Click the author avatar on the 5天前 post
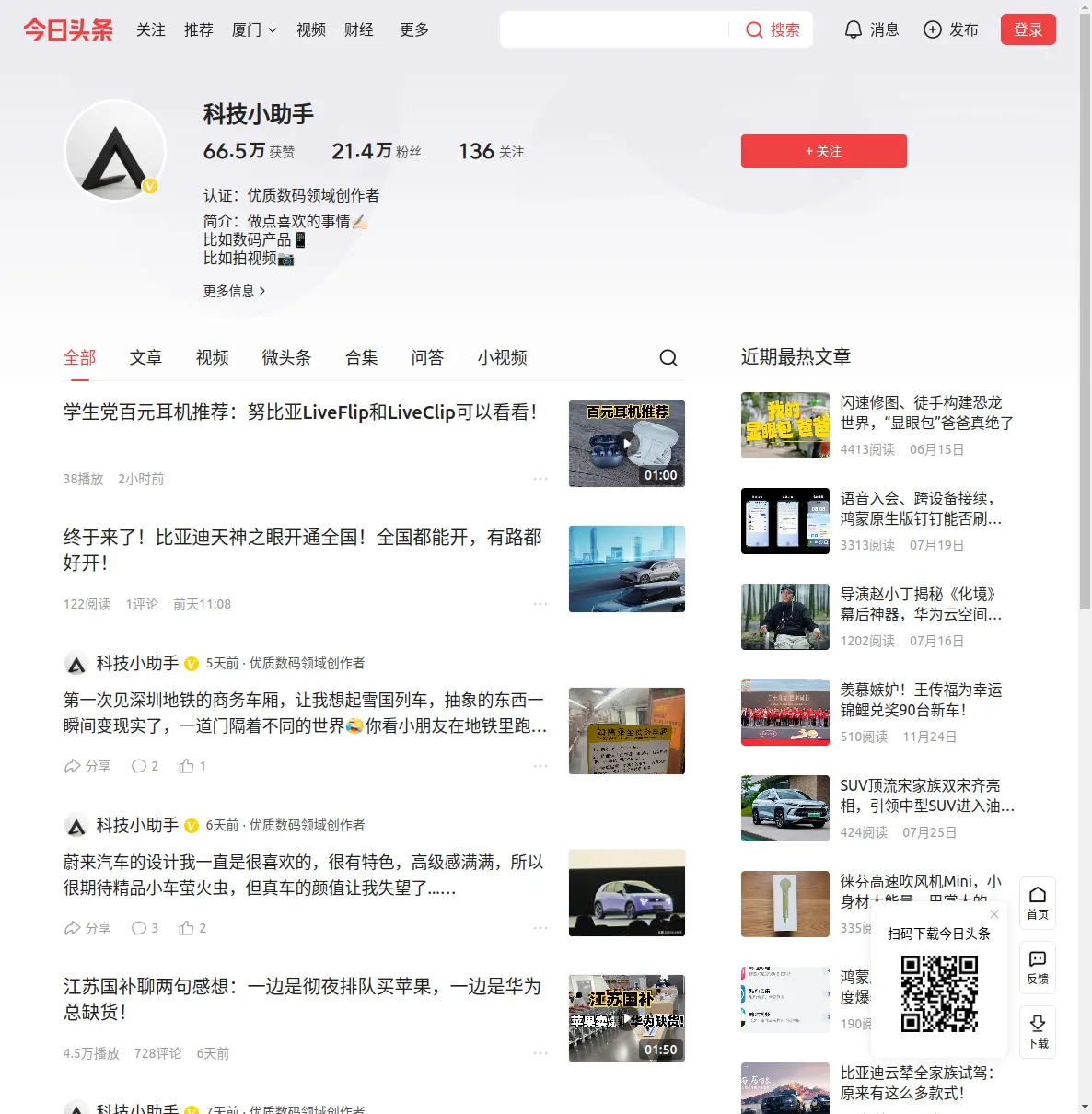The image size is (1092, 1114). pyautogui.click(x=76, y=663)
